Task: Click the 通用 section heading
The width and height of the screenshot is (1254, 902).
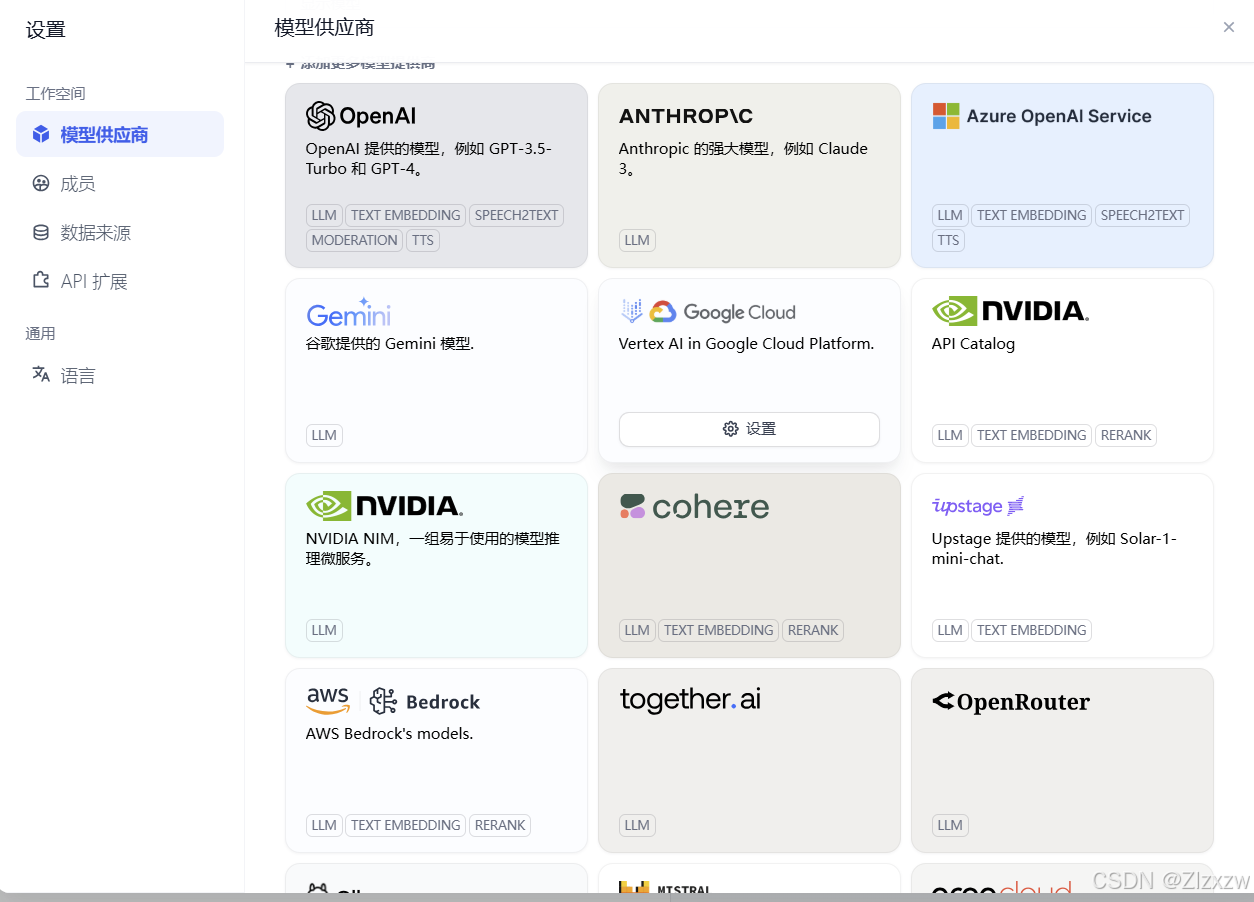Action: coord(40,333)
